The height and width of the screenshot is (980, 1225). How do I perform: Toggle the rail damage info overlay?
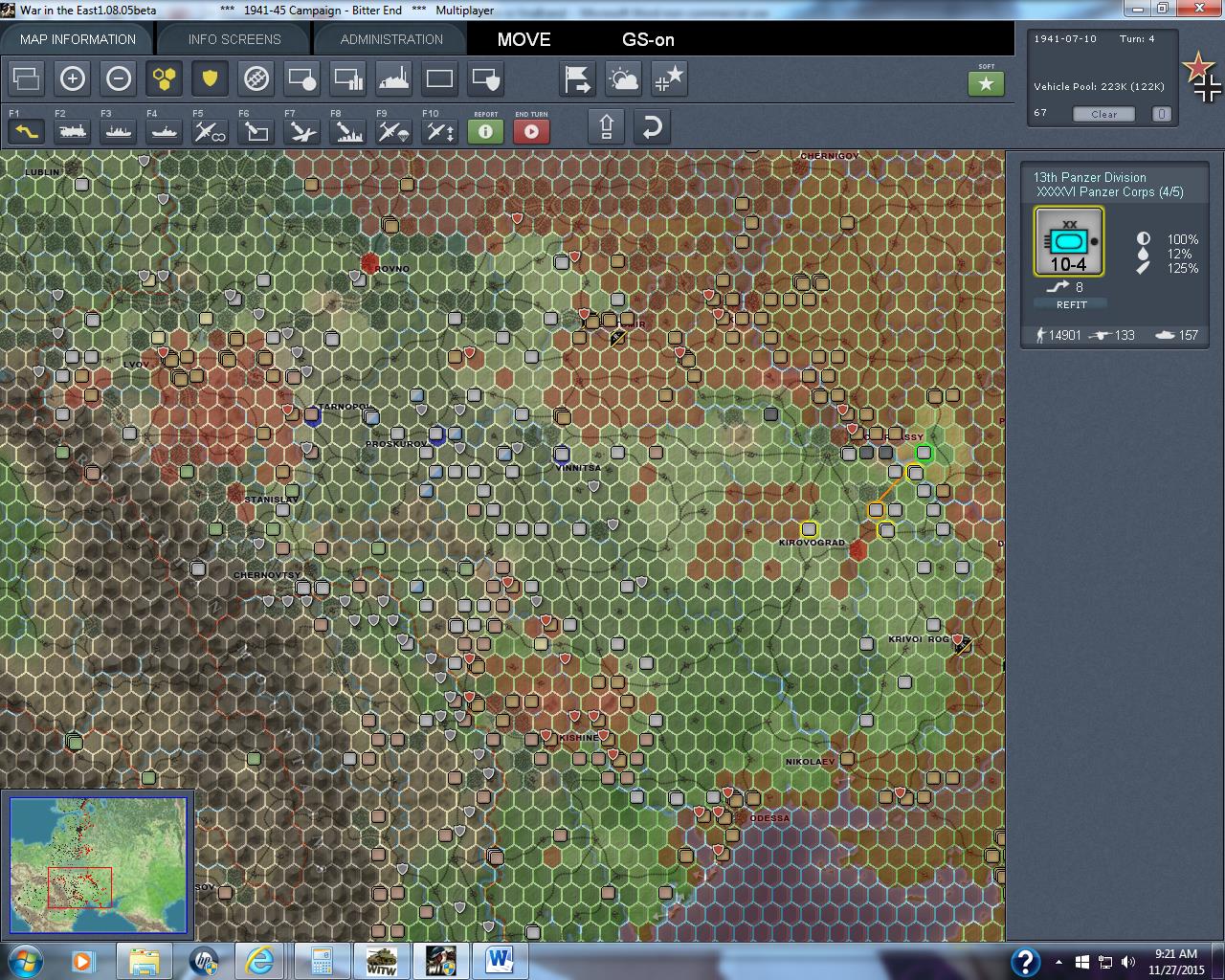point(256,78)
